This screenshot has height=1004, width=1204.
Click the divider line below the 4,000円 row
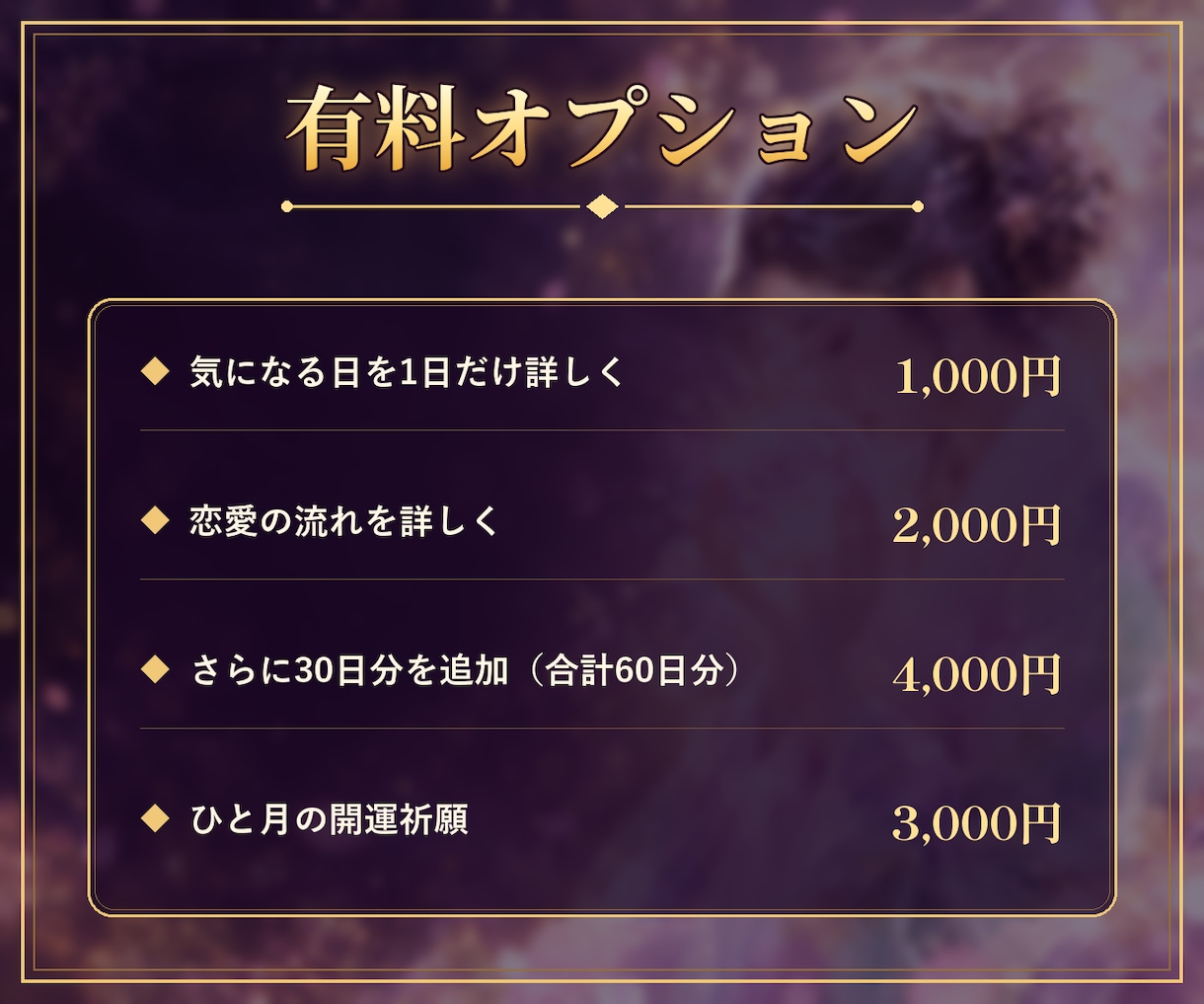click(602, 729)
